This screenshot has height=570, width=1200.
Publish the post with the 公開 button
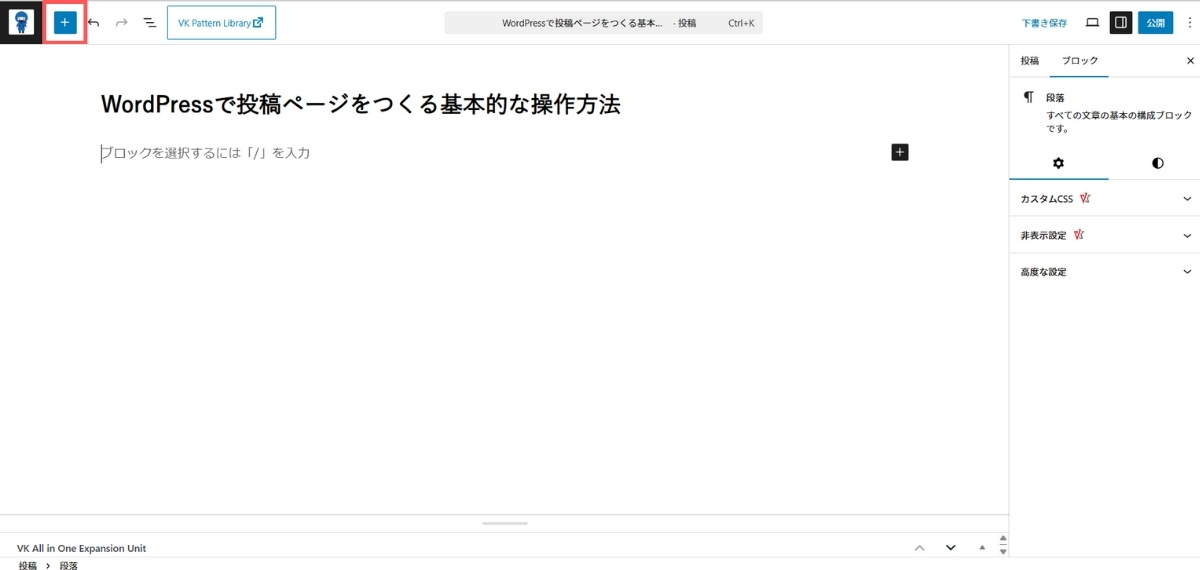(x=1155, y=22)
